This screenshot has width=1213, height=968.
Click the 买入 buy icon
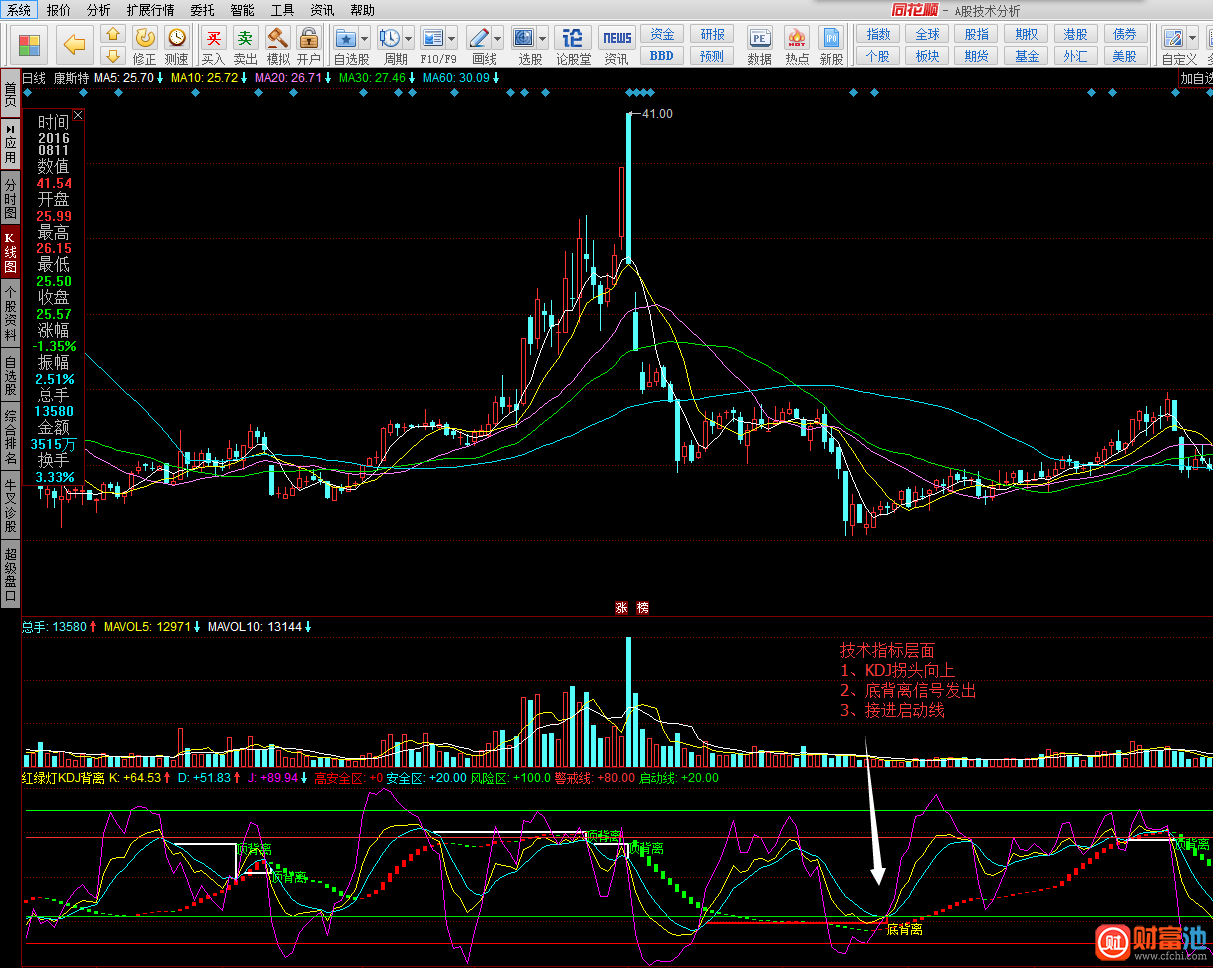(213, 38)
